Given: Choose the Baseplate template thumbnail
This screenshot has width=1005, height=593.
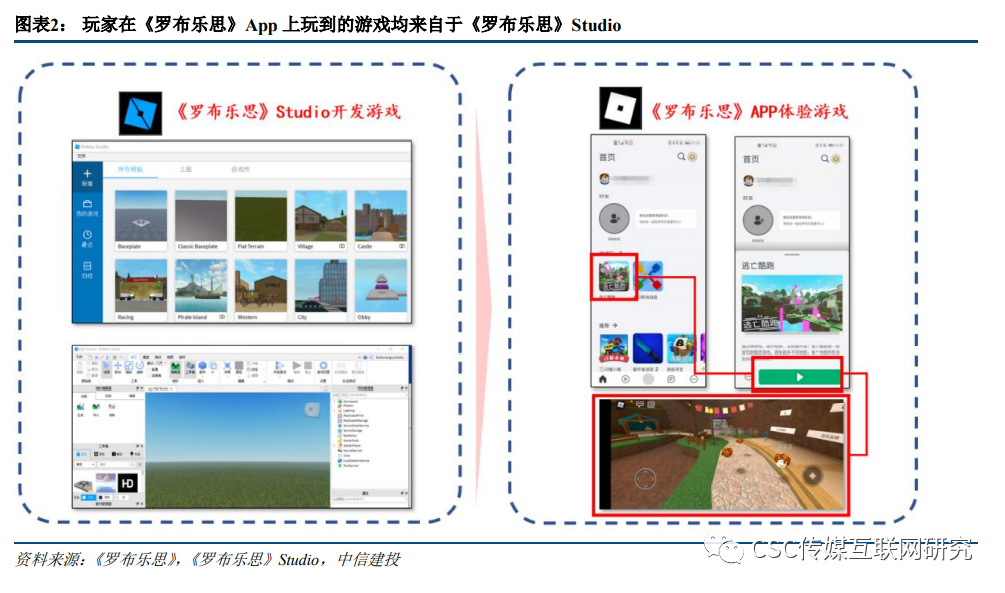Looking at the screenshot, I should click(141, 220).
